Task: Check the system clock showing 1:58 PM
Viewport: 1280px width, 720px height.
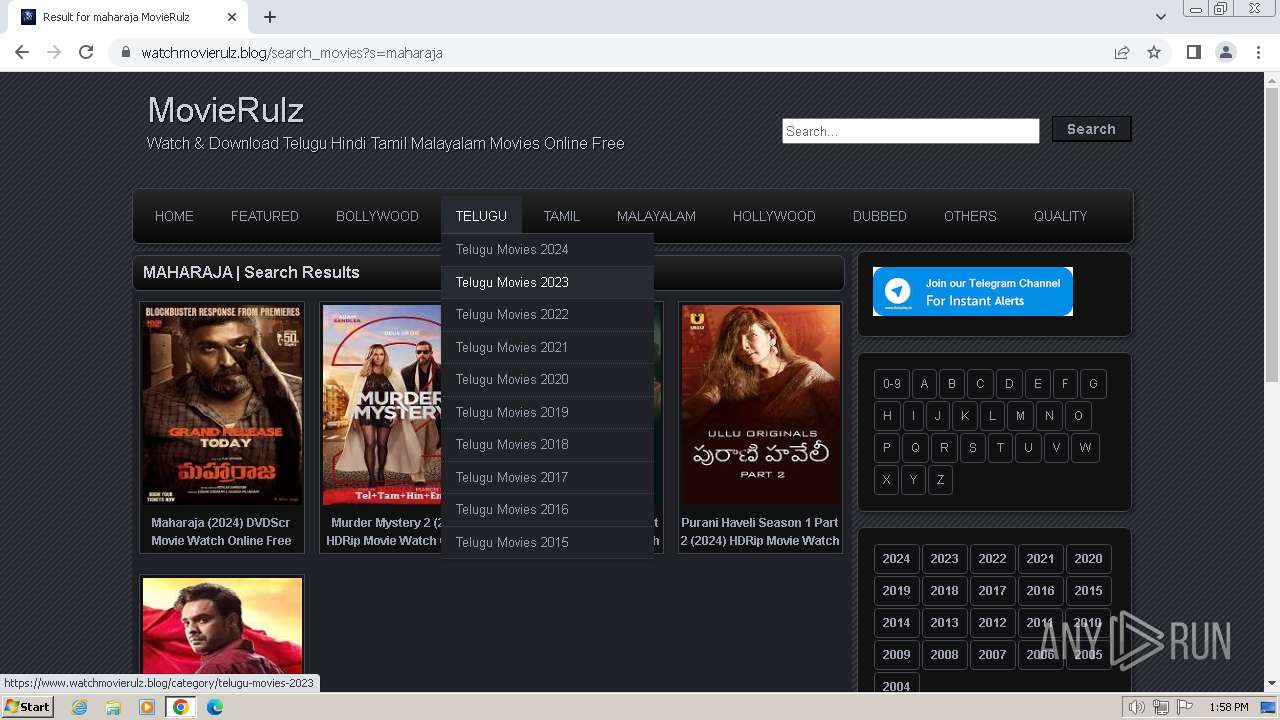Action: pos(1228,707)
